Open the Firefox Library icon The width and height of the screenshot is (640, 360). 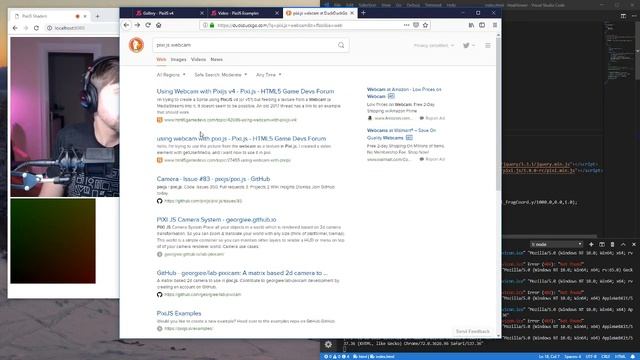[471, 25]
